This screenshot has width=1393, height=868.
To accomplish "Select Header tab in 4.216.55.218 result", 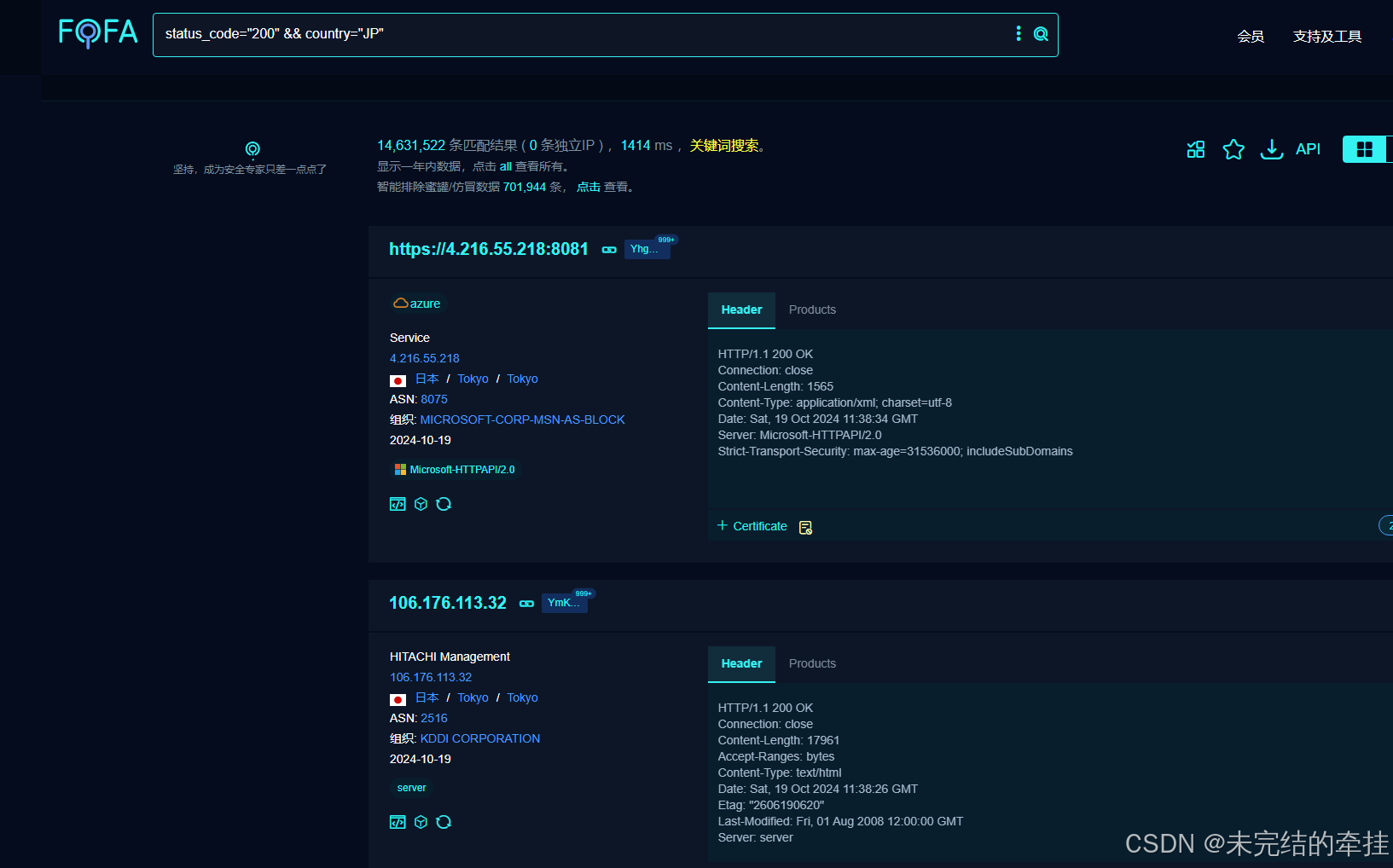I will point(741,310).
